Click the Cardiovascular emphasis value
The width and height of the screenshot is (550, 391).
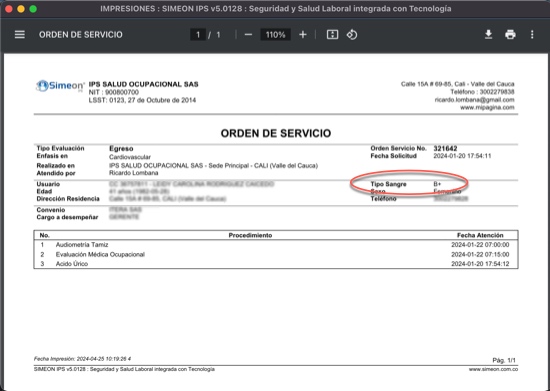tap(130, 157)
